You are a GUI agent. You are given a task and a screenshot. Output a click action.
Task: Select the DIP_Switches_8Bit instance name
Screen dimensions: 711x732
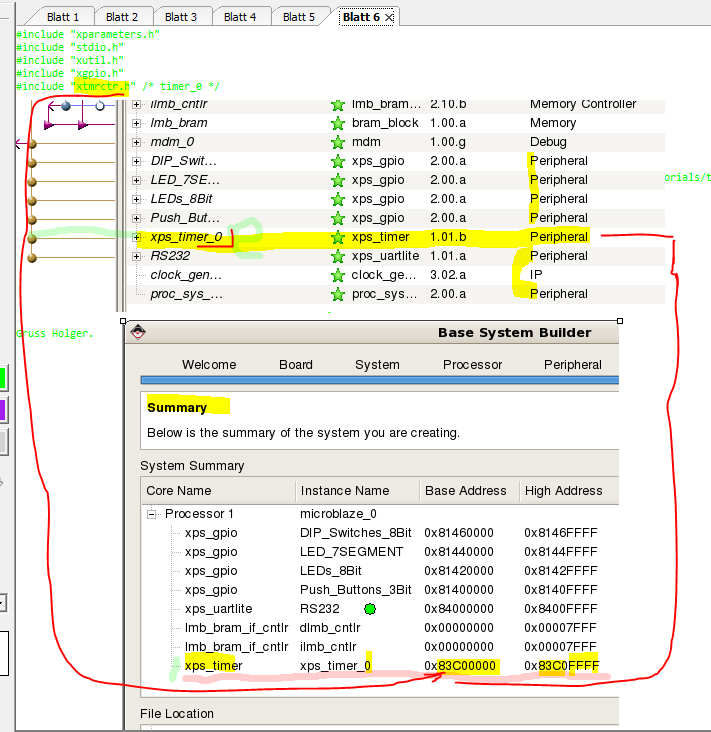click(355, 533)
